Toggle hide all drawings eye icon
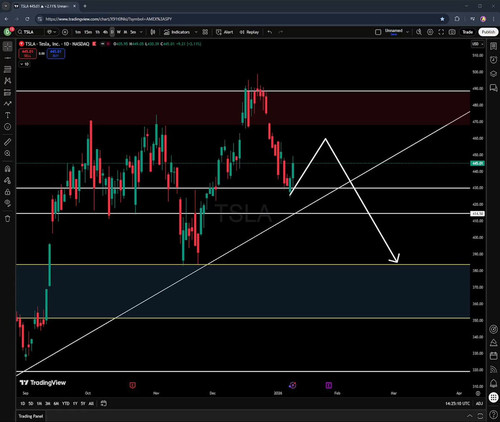Screen dimensions: 500x422 click(x=7, y=203)
